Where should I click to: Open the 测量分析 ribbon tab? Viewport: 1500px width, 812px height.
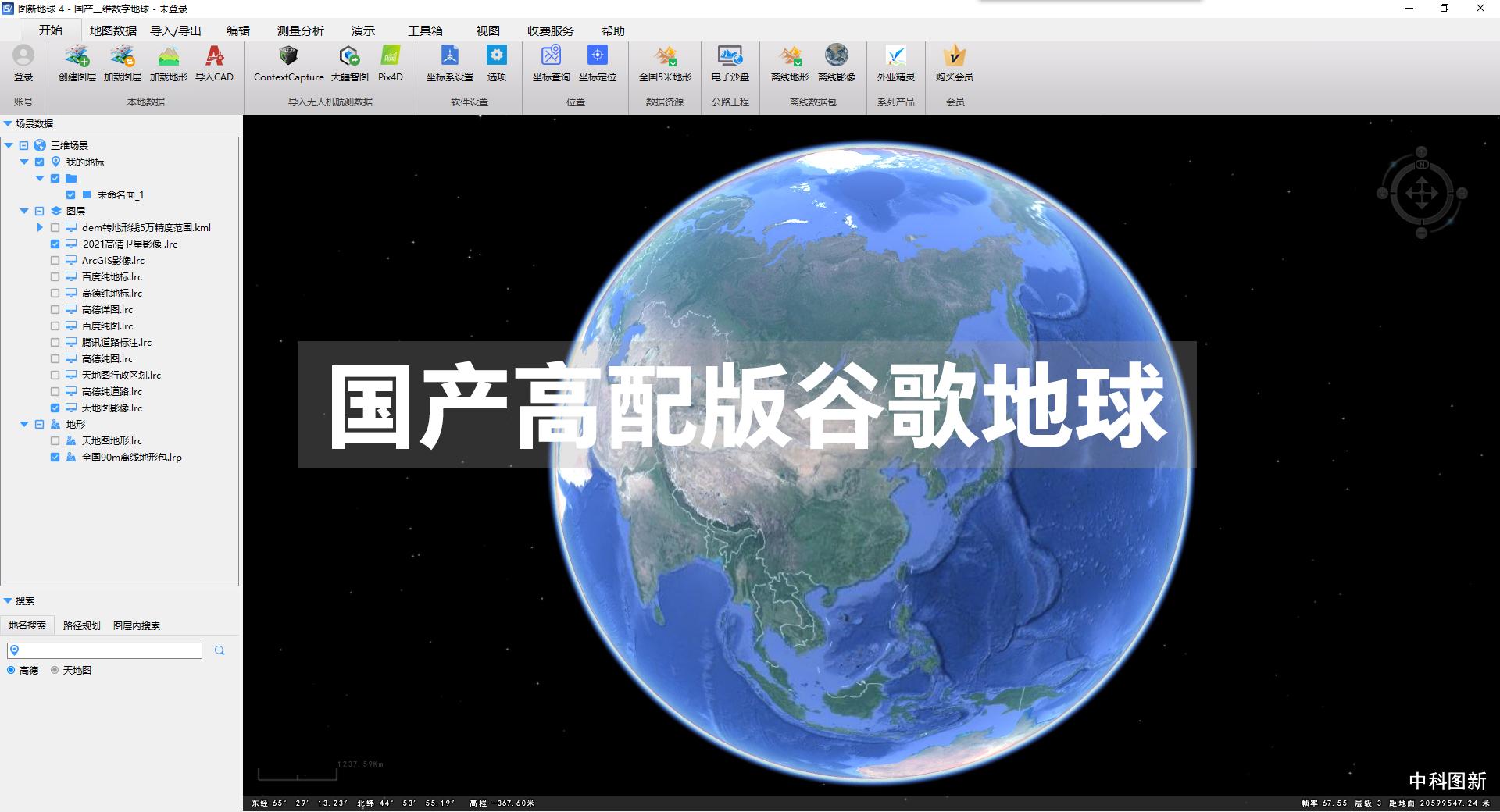point(301,30)
